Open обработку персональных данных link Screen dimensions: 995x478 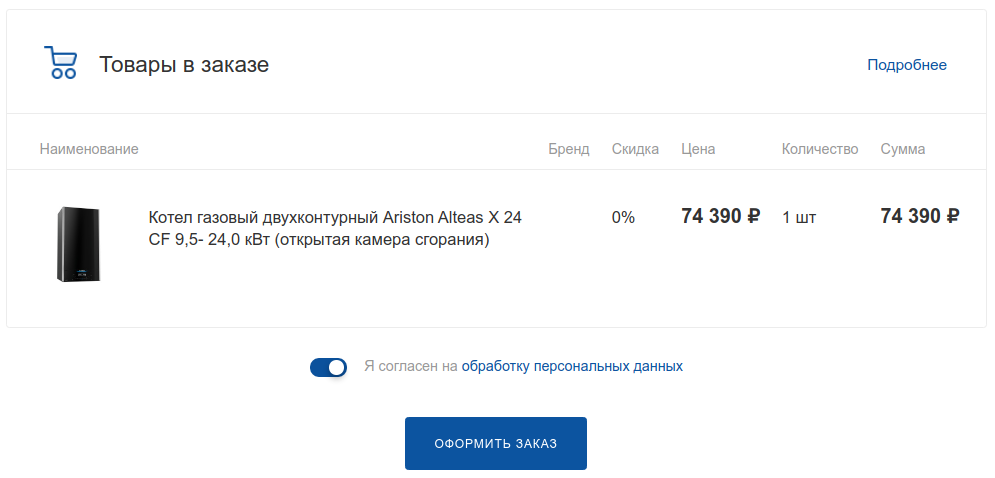pyautogui.click(x=572, y=366)
